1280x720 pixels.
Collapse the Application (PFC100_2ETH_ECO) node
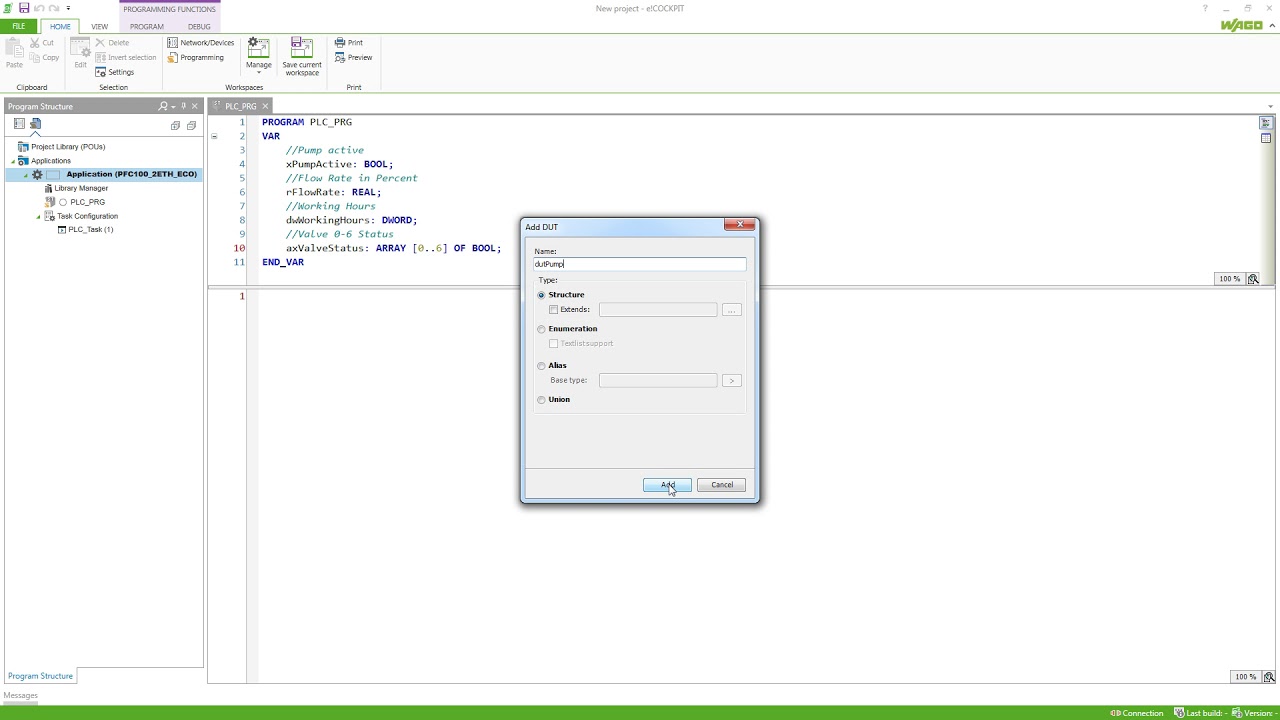[27, 175]
